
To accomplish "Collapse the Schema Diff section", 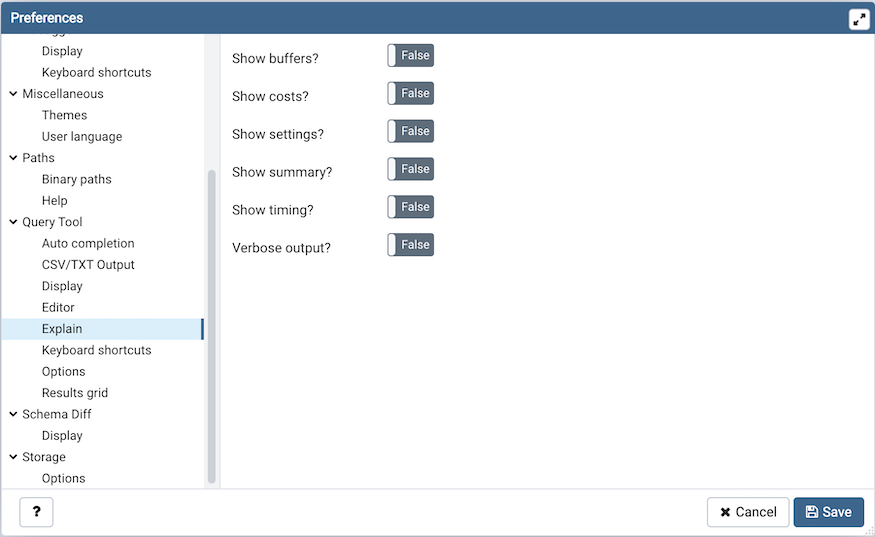I will pos(13,414).
